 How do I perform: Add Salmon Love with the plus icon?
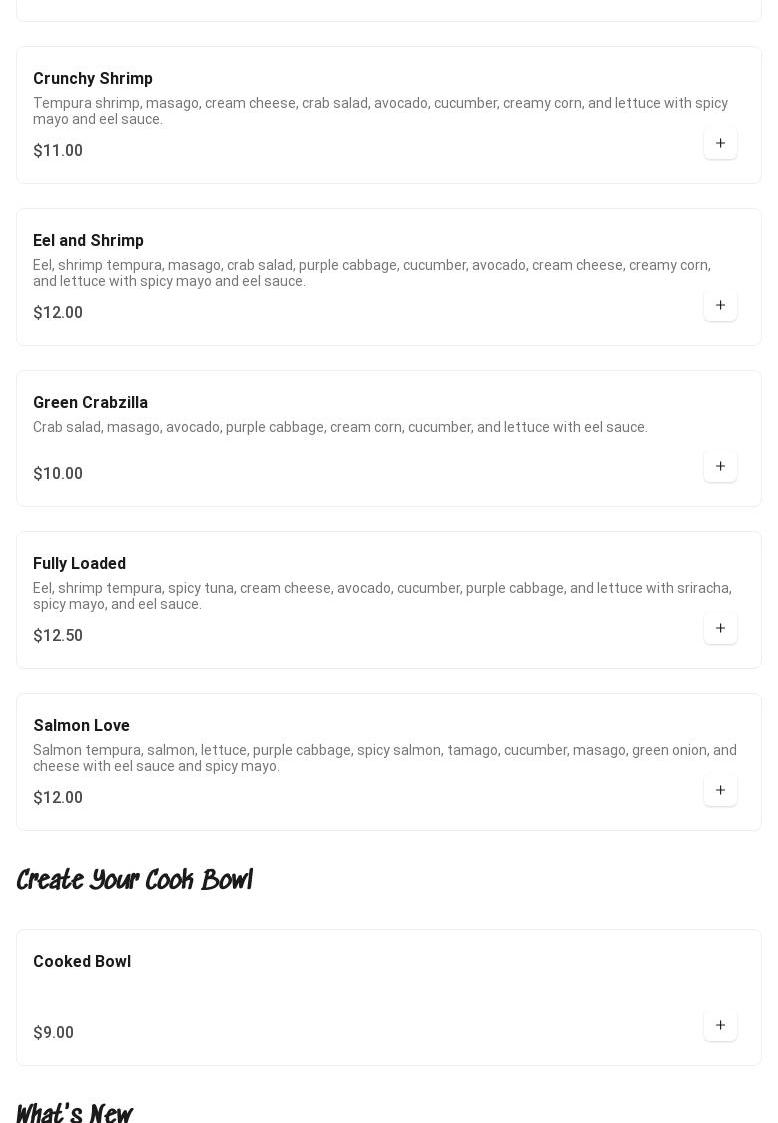720,790
